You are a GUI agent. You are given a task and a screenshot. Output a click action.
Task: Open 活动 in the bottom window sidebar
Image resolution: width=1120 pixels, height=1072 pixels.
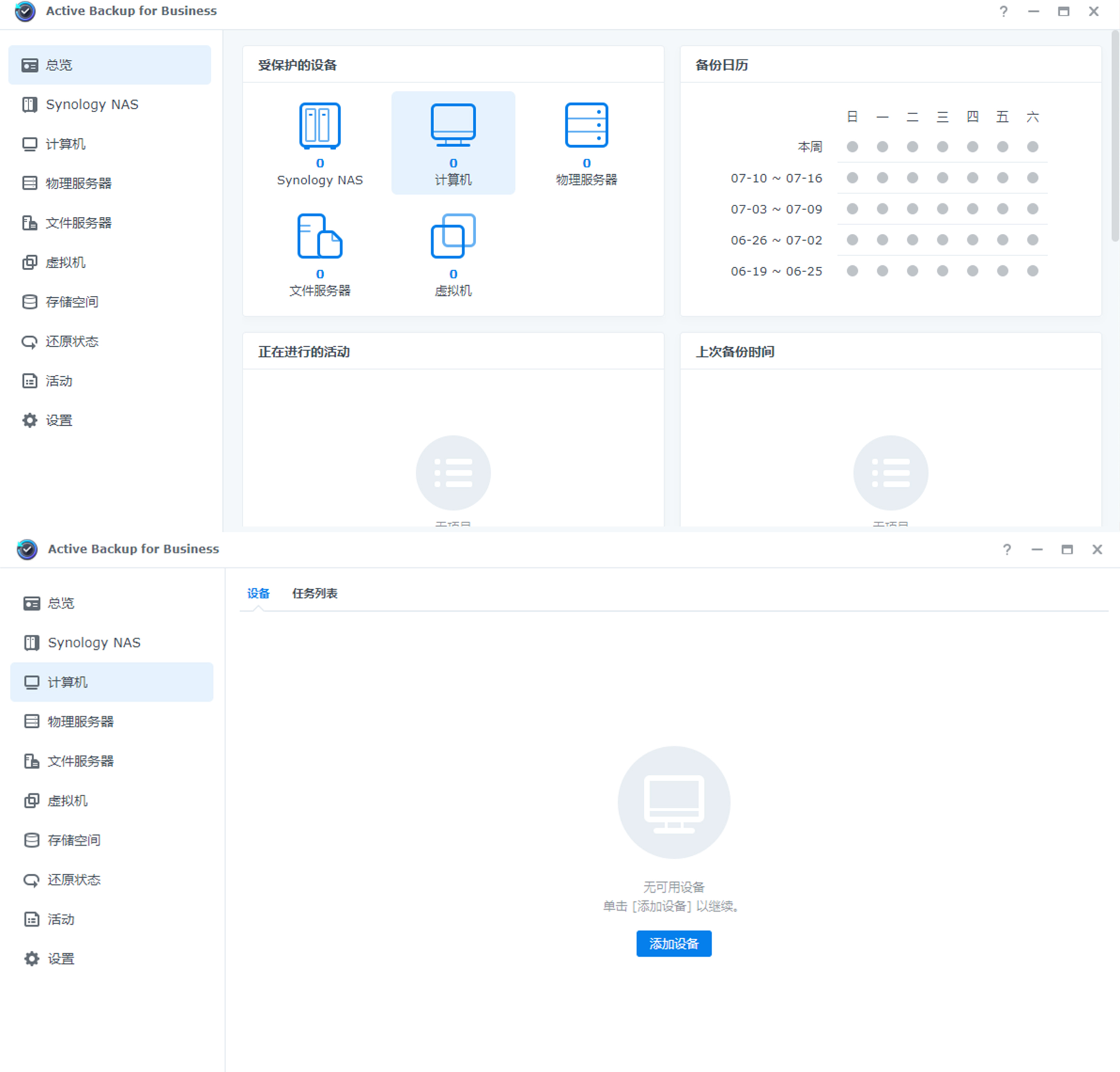(x=60, y=919)
